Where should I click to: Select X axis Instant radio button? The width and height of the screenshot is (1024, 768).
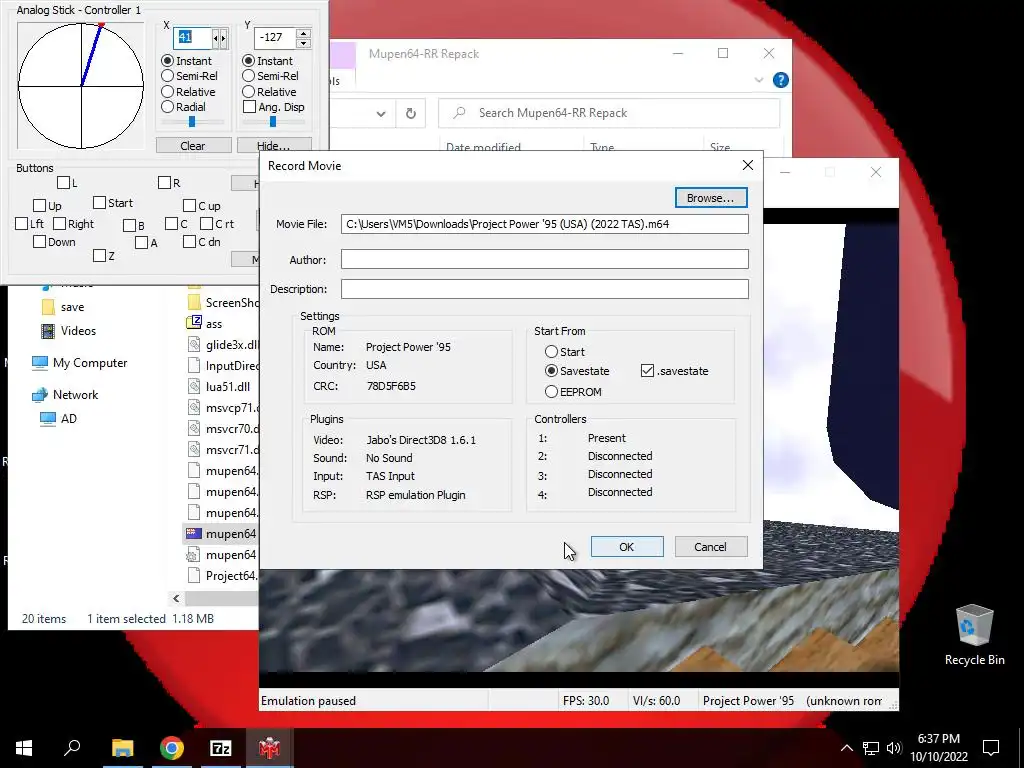(168, 61)
